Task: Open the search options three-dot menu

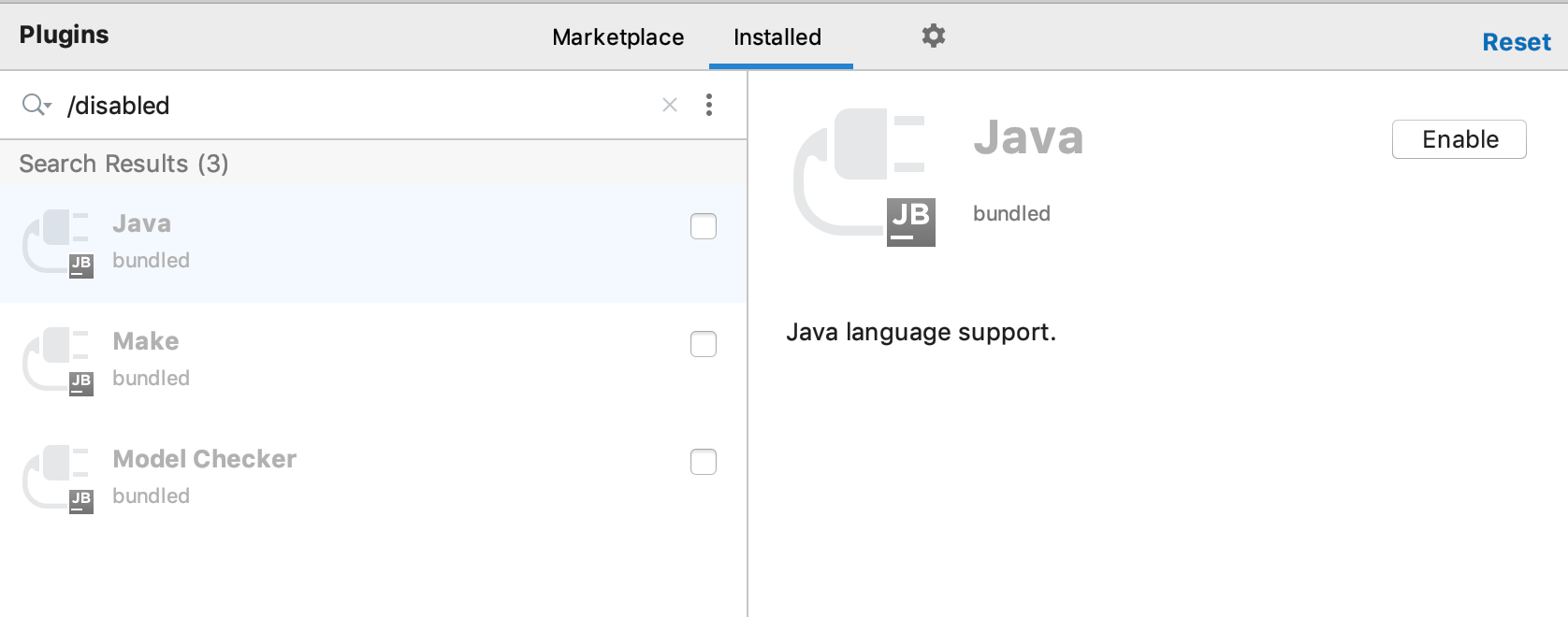Action: [709, 105]
